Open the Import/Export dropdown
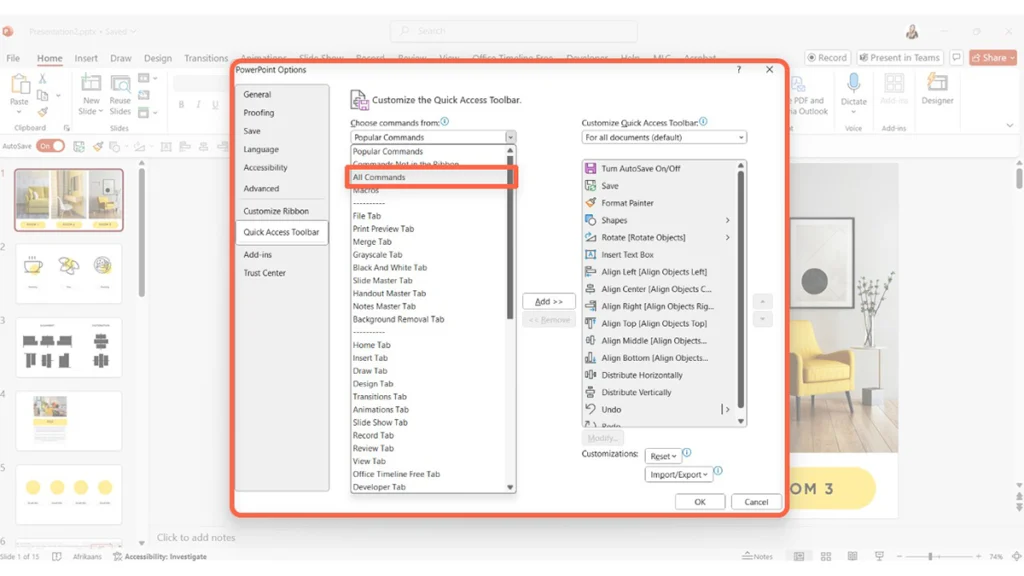 pyautogui.click(x=678, y=474)
